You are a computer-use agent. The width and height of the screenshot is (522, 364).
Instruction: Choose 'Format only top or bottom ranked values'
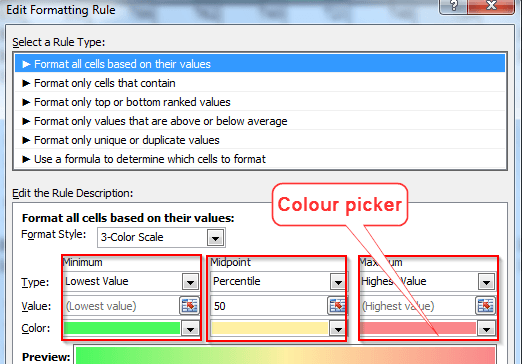260,102
